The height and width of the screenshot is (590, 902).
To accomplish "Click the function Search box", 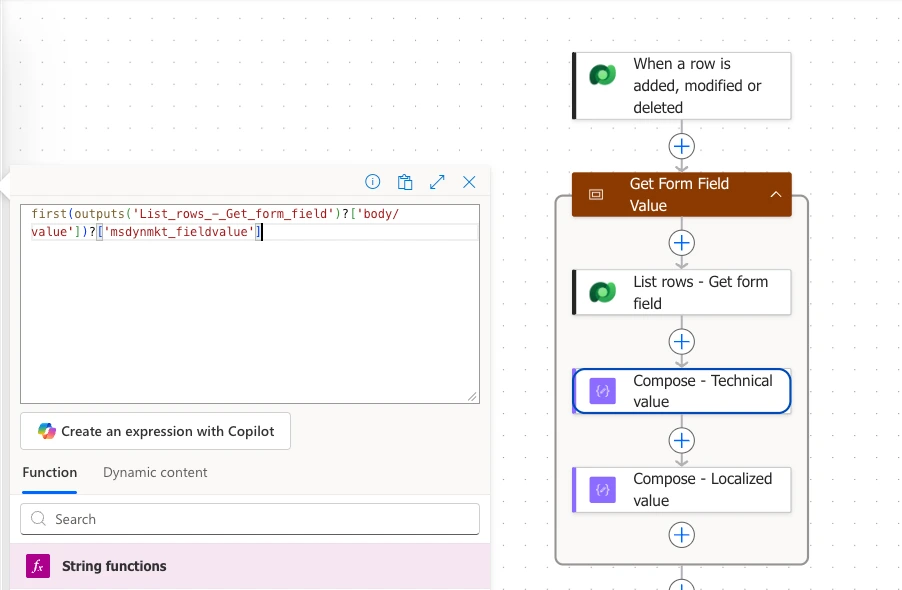I will pyautogui.click(x=250, y=519).
